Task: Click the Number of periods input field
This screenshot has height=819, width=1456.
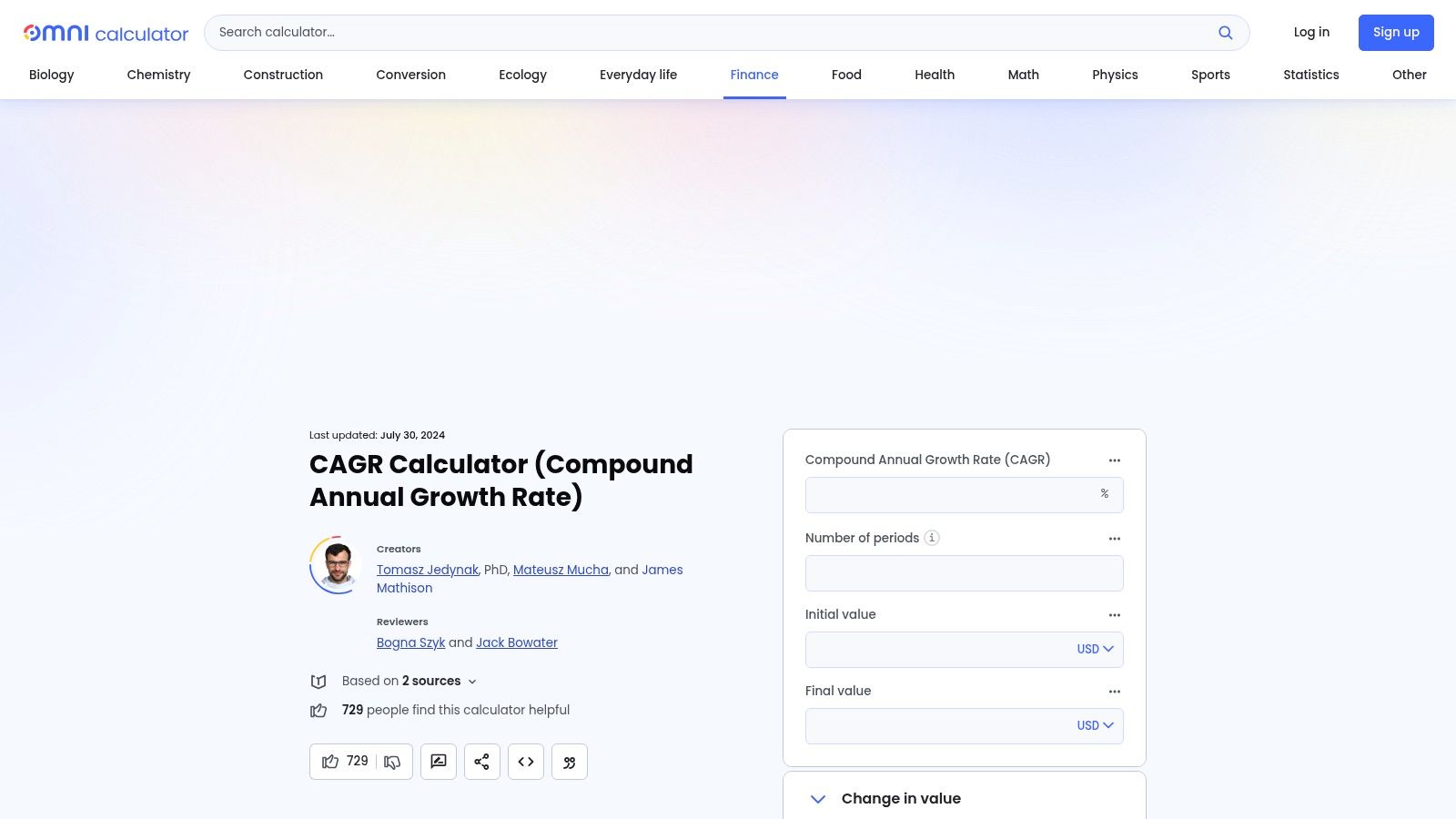Action: pyautogui.click(x=964, y=573)
